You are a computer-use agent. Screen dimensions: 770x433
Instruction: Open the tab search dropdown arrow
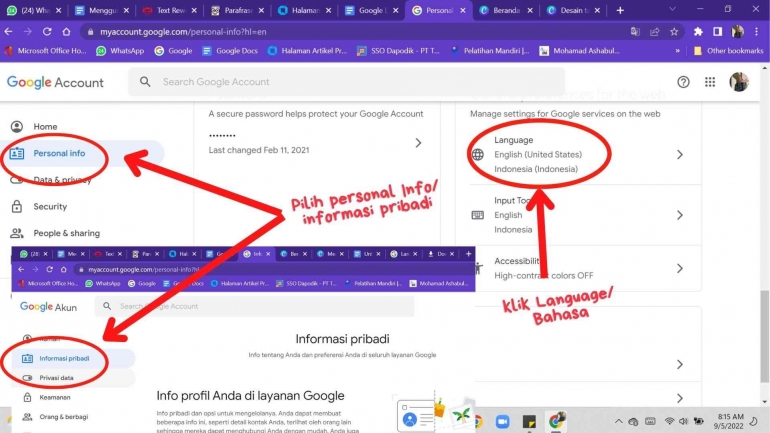click(672, 9)
